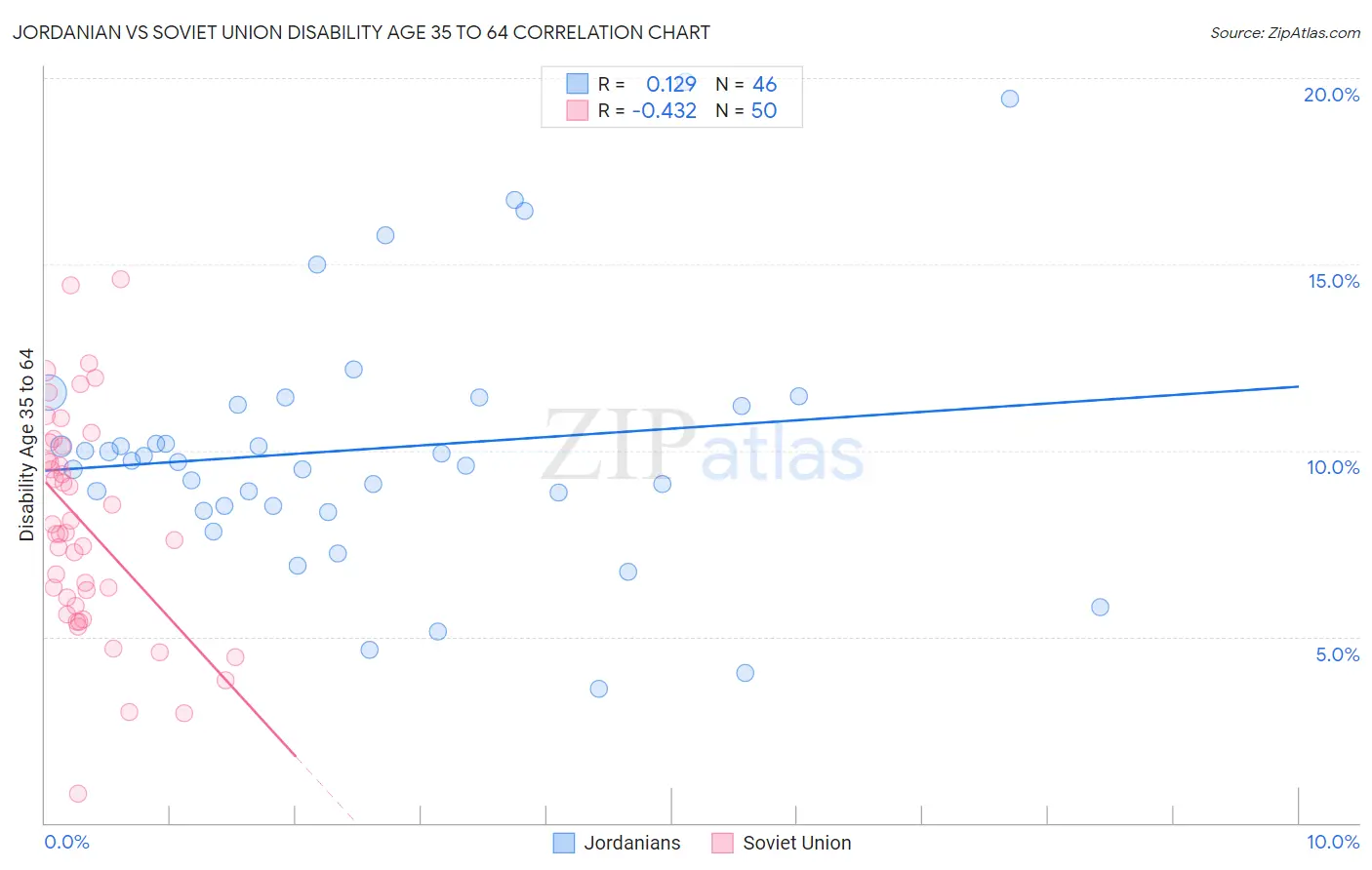Select the Soviet Union legend label
Screen dimensions: 1372x870
click(x=797, y=843)
